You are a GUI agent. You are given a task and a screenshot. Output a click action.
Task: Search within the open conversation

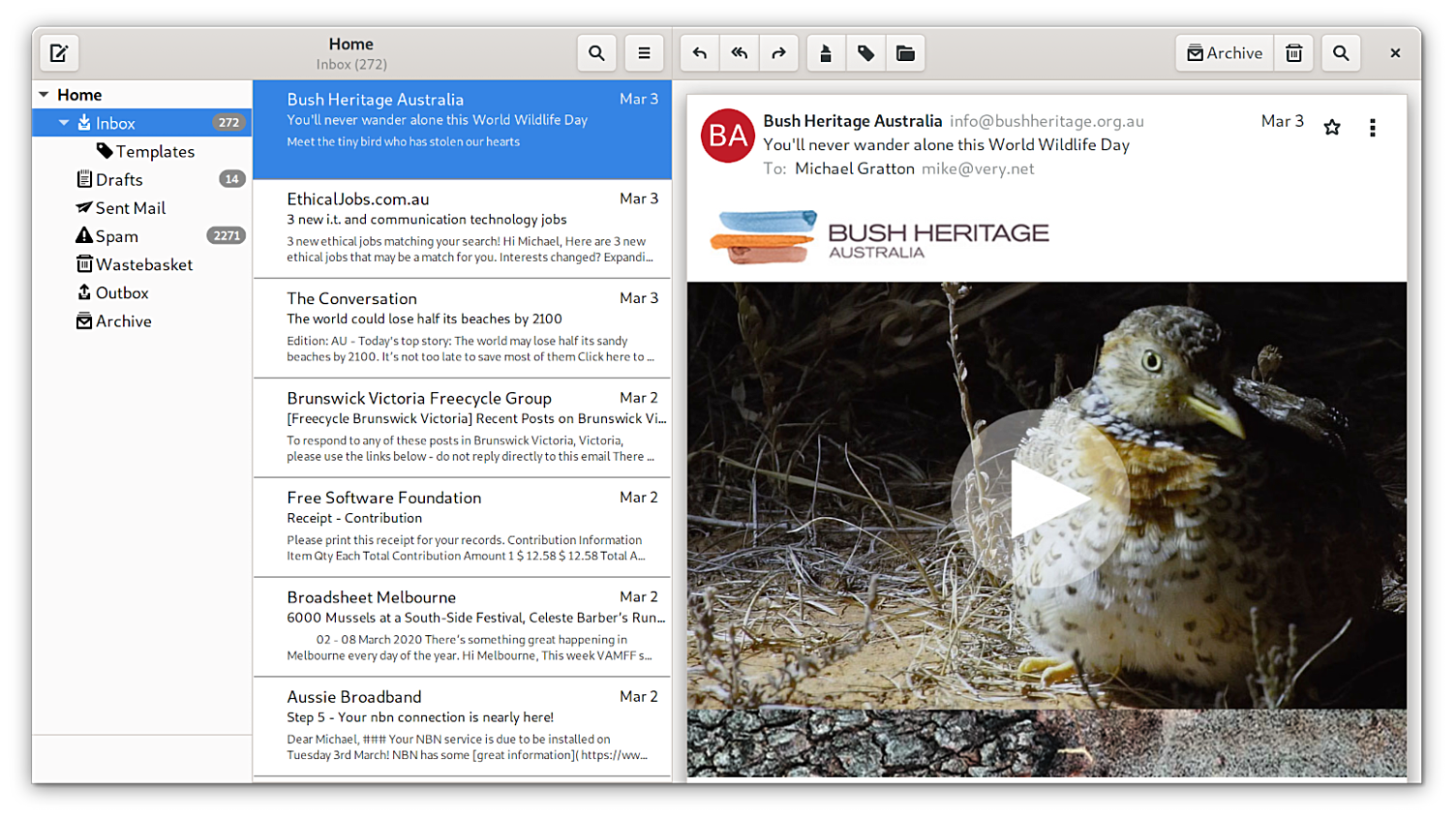pyautogui.click(x=1341, y=53)
